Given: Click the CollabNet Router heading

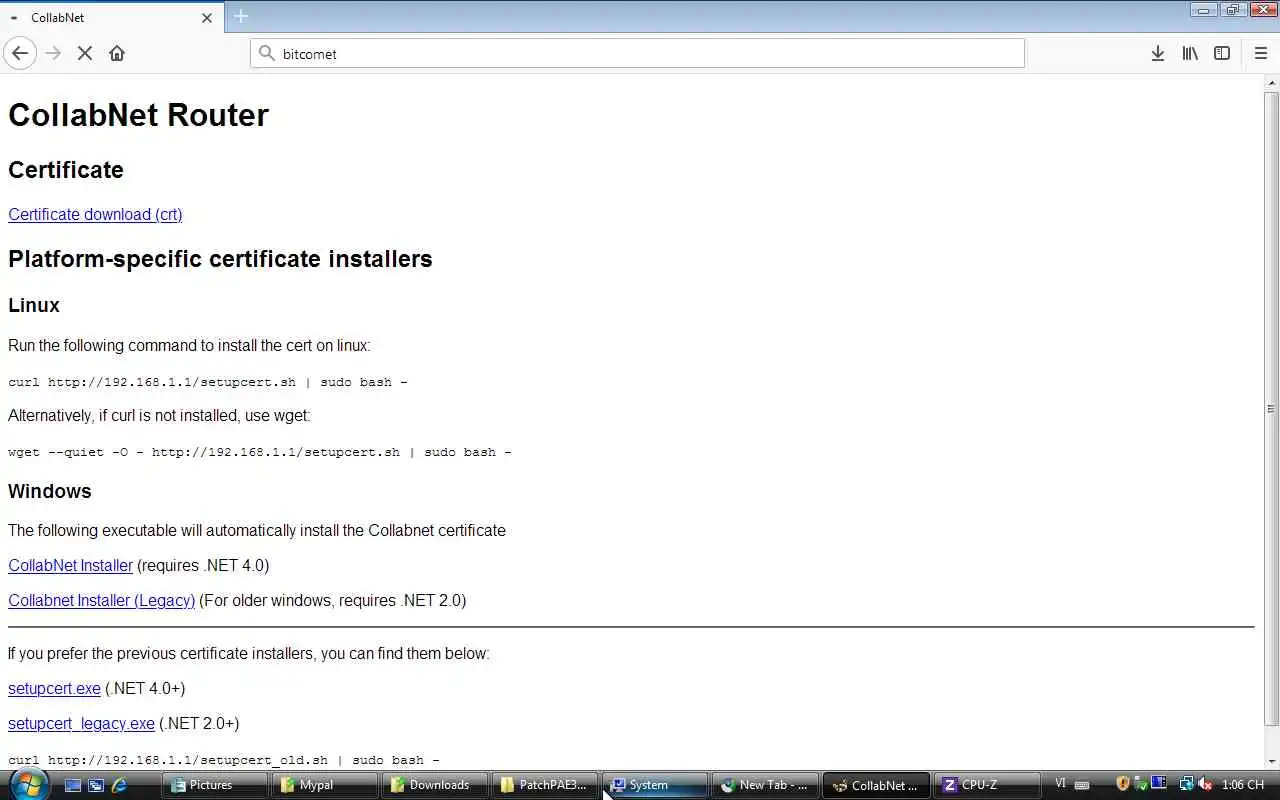Looking at the screenshot, I should pos(138,115).
